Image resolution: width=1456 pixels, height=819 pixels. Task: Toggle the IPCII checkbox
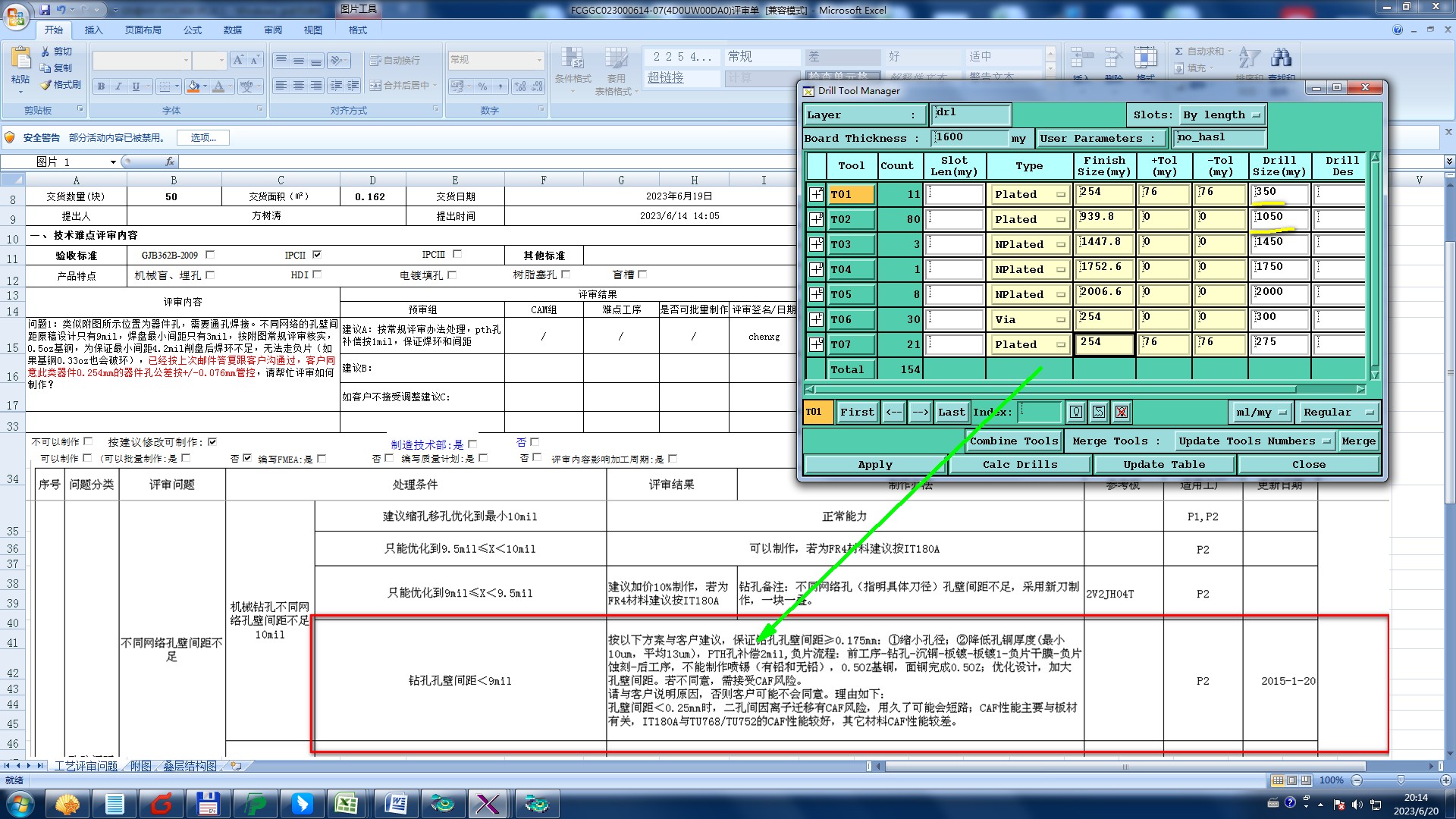(317, 255)
